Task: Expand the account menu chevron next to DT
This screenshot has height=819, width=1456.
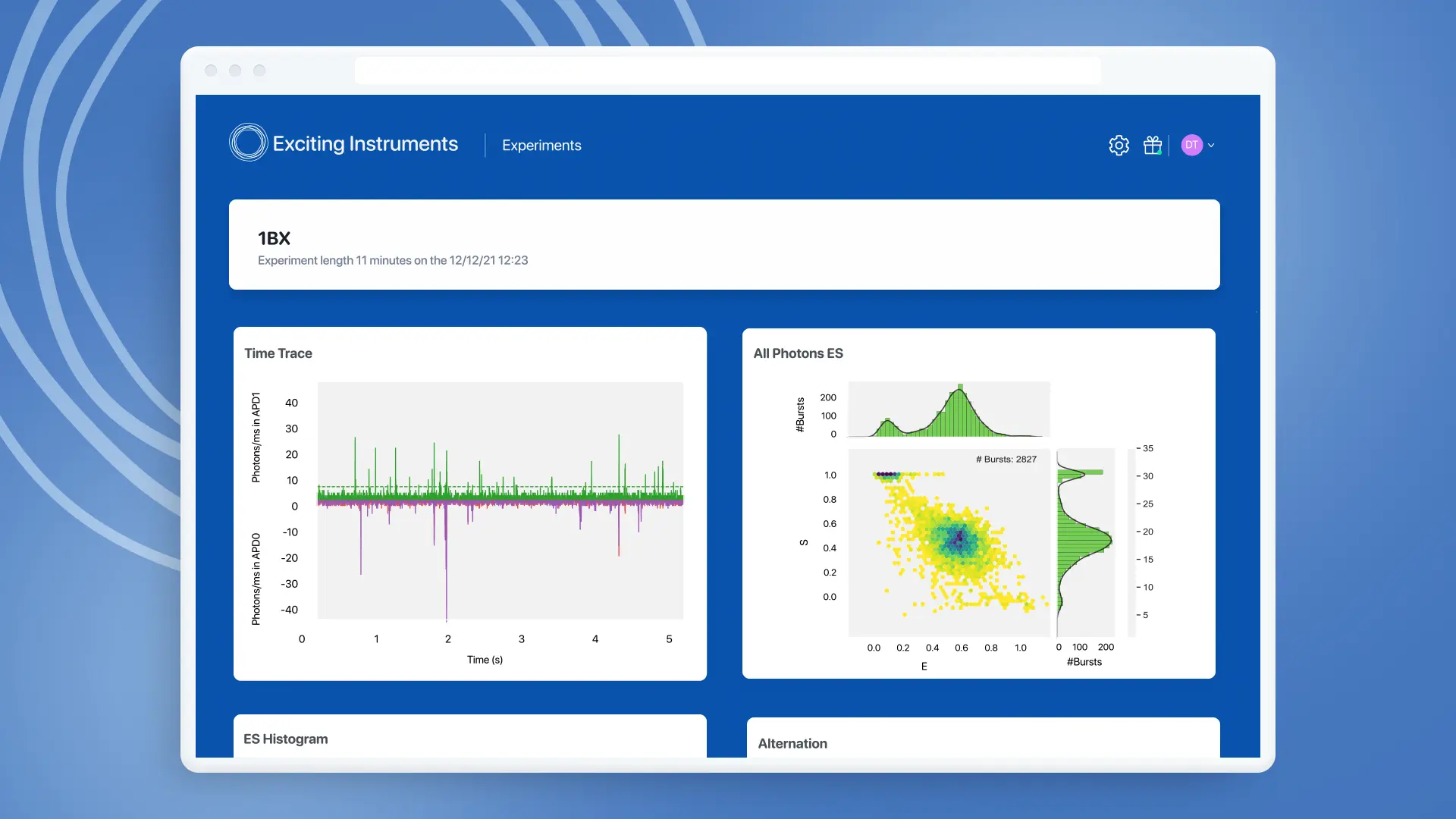Action: click(1211, 145)
